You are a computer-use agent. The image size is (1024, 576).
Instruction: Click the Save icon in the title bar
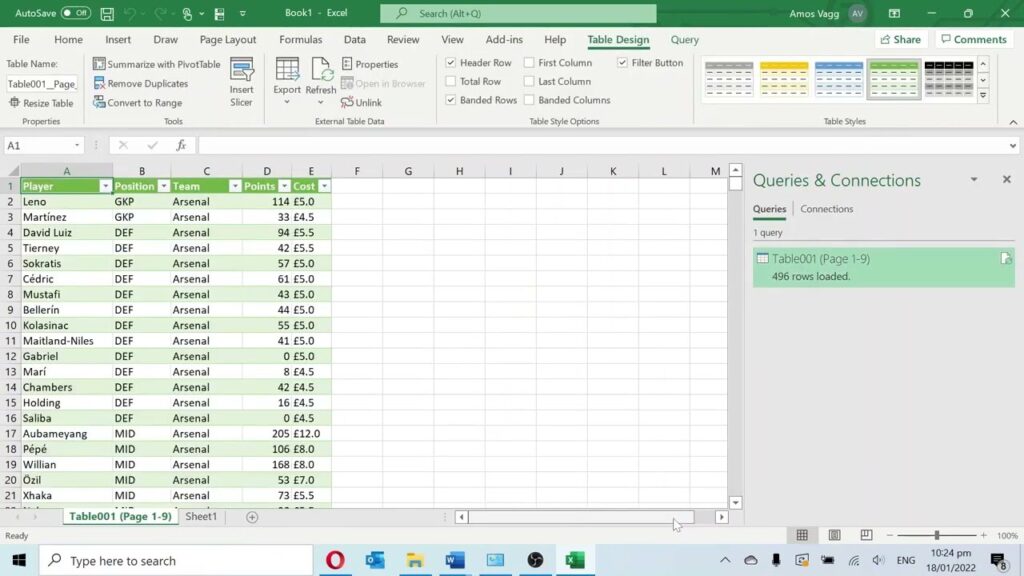(107, 13)
